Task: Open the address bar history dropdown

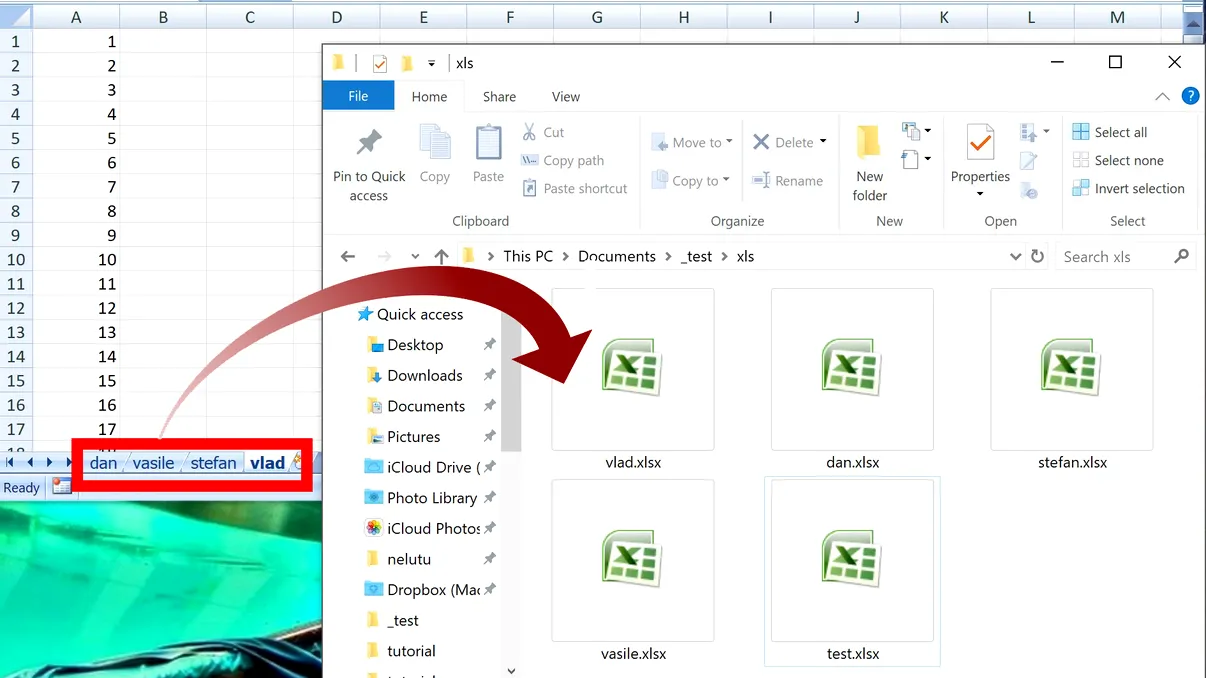Action: pyautogui.click(x=1016, y=256)
